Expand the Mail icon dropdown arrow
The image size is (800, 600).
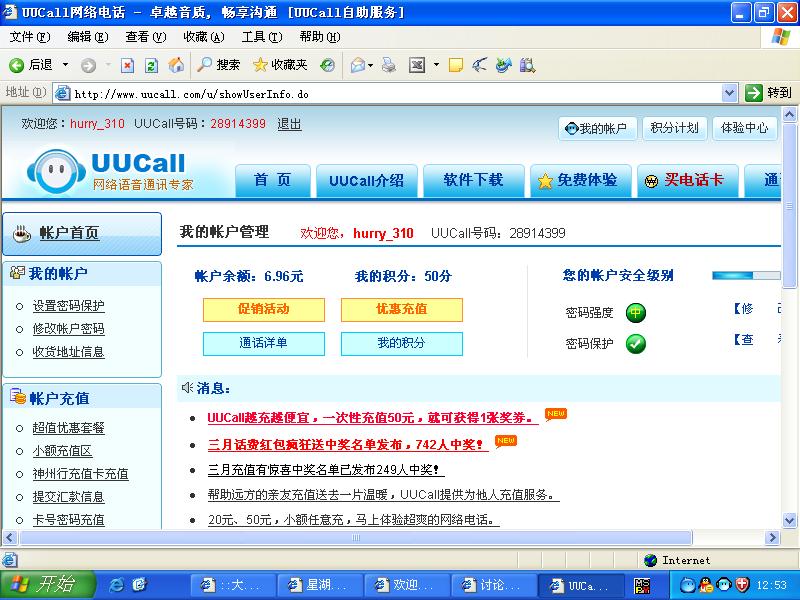point(370,65)
